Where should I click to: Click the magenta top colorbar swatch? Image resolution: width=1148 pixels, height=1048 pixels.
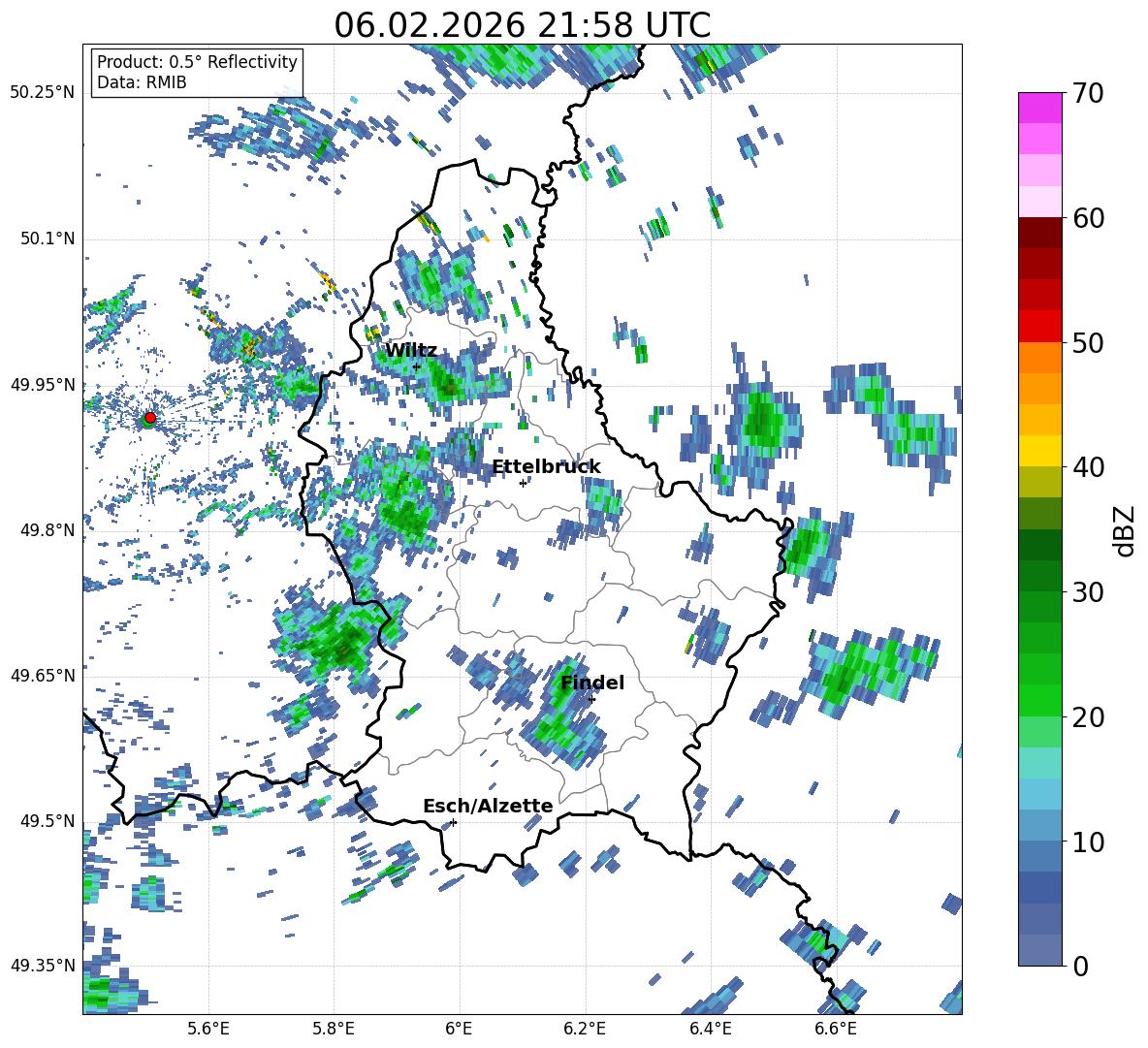pyautogui.click(x=1039, y=109)
